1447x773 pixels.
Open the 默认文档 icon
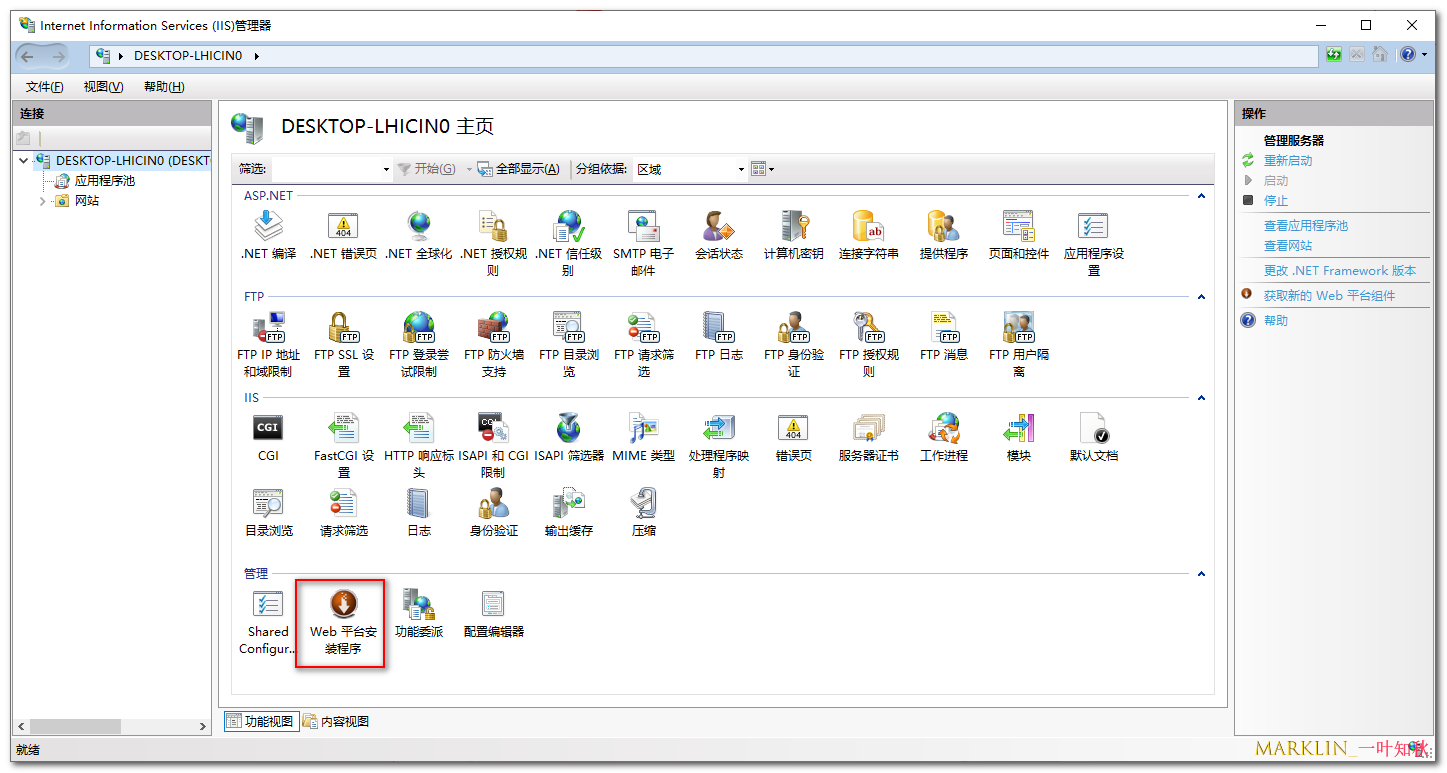1093,428
